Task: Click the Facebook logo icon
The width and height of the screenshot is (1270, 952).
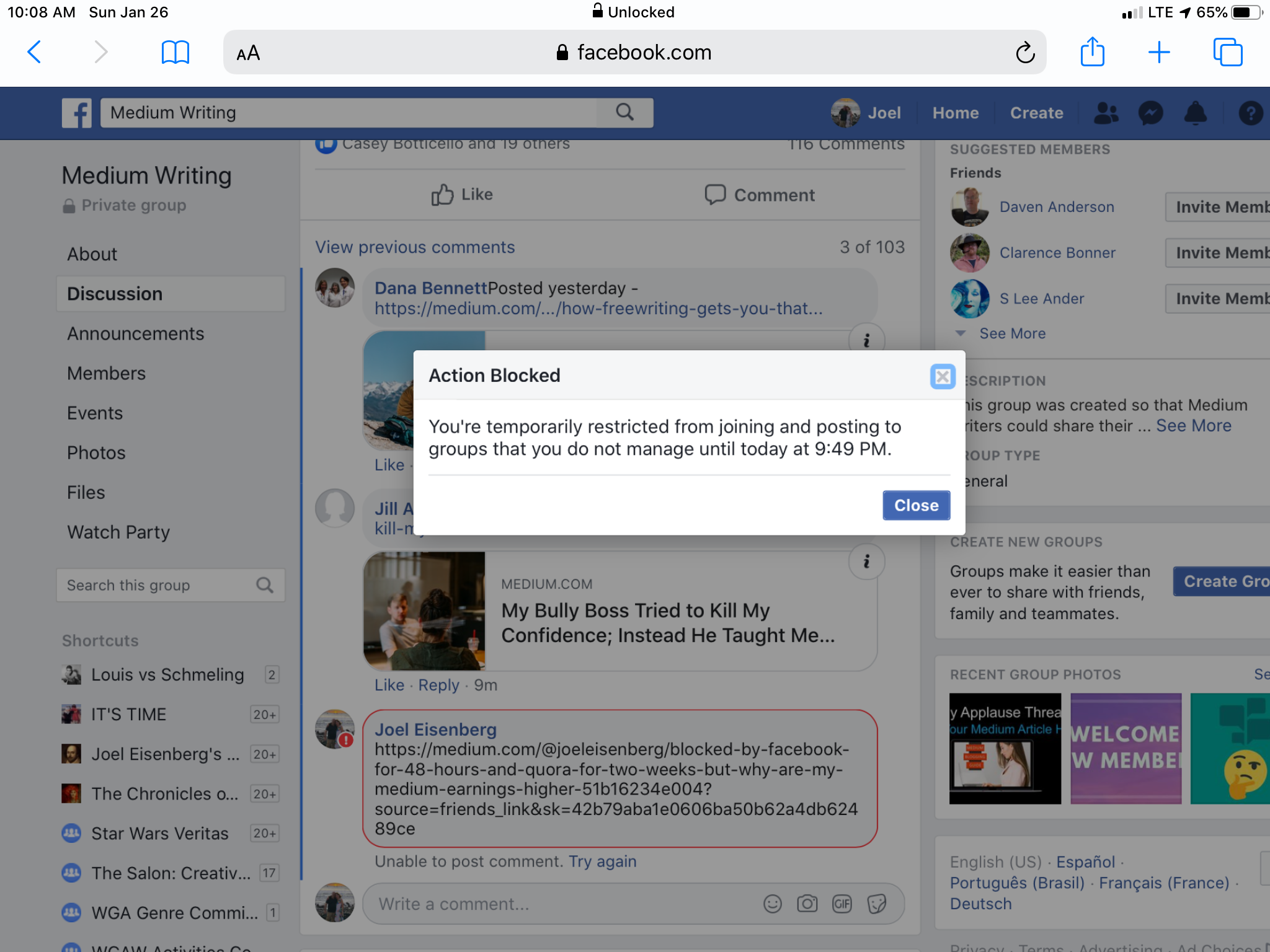Action: 77,113
